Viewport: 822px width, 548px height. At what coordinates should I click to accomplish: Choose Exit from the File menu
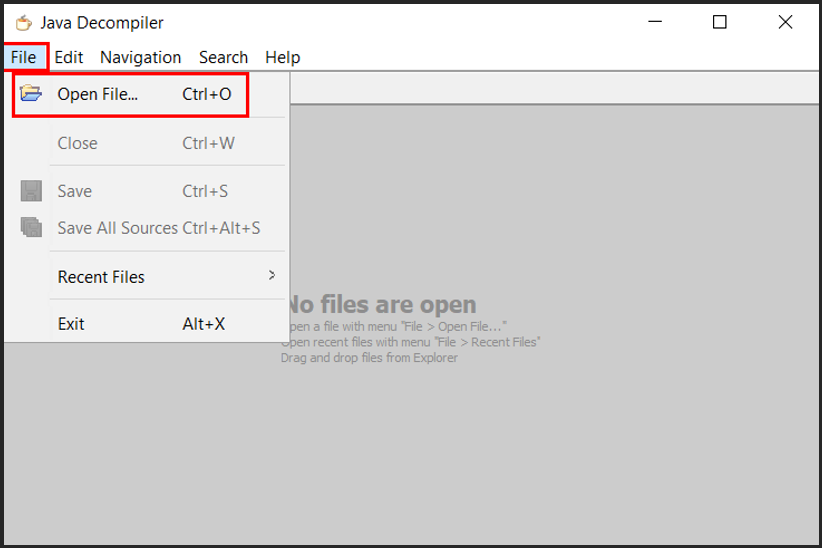[148, 324]
